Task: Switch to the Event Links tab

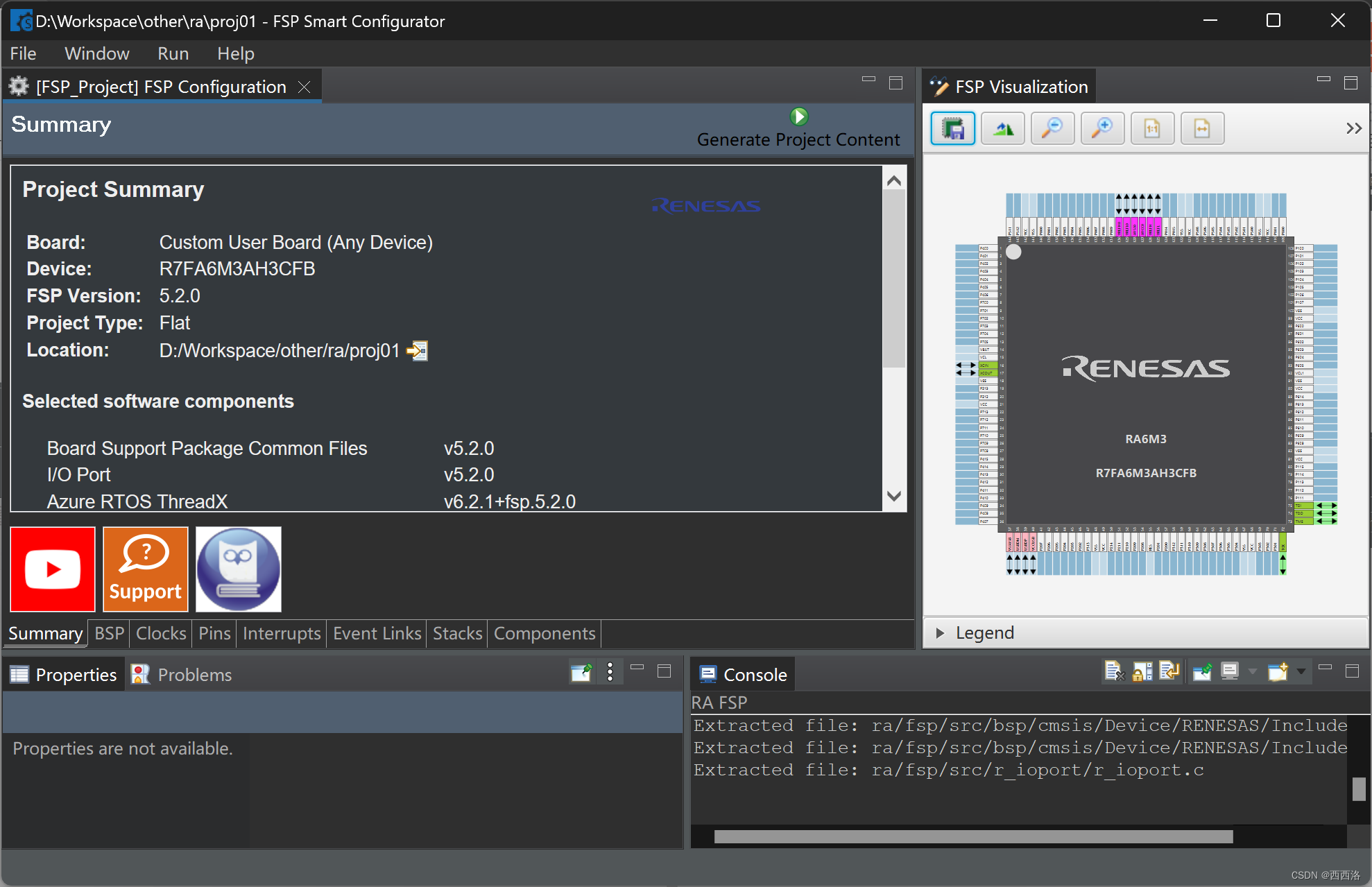Action: coord(377,633)
